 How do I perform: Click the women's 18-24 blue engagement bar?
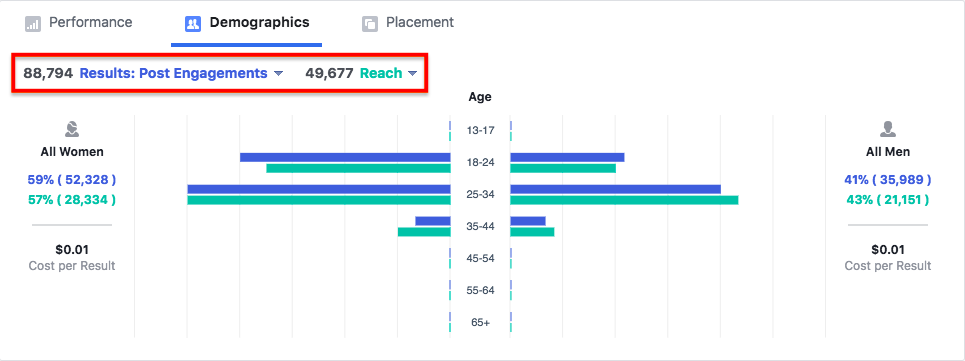click(x=345, y=157)
